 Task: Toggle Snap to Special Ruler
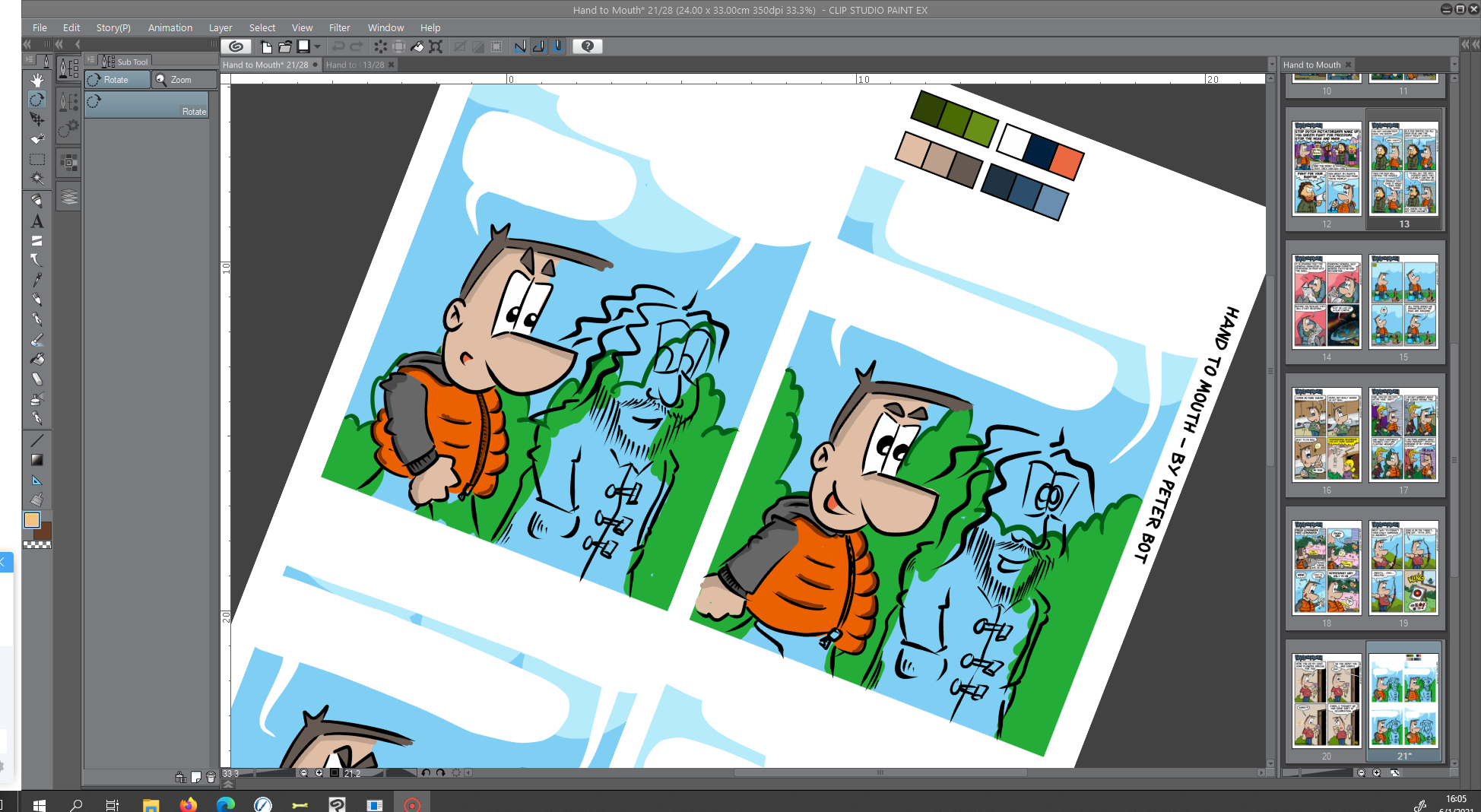(538, 46)
